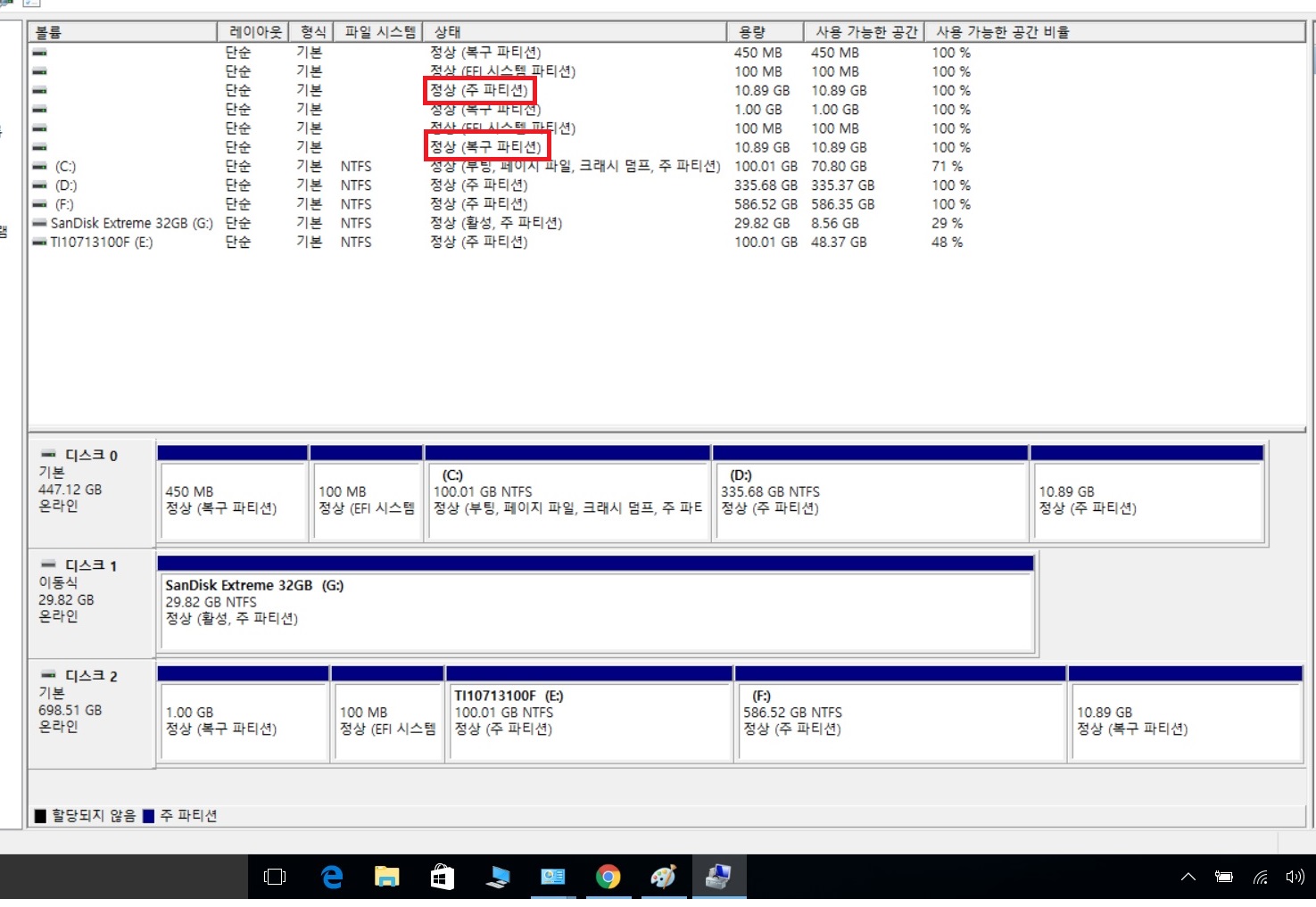The width and height of the screenshot is (1316, 907).
Task: Click the 29 % free ratio cell
Action: (948, 223)
